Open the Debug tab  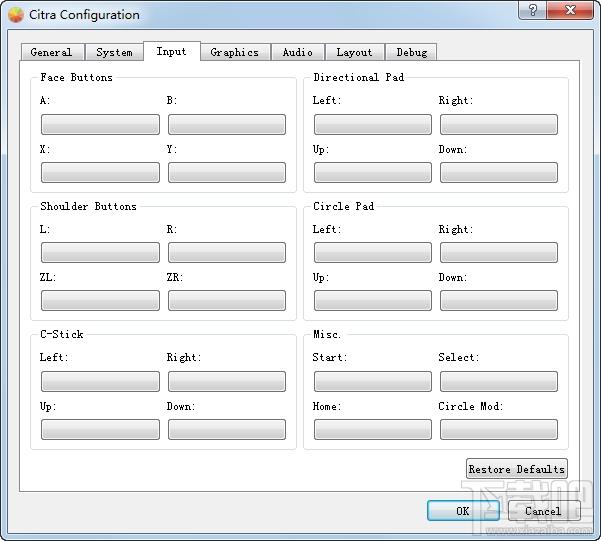(411, 52)
